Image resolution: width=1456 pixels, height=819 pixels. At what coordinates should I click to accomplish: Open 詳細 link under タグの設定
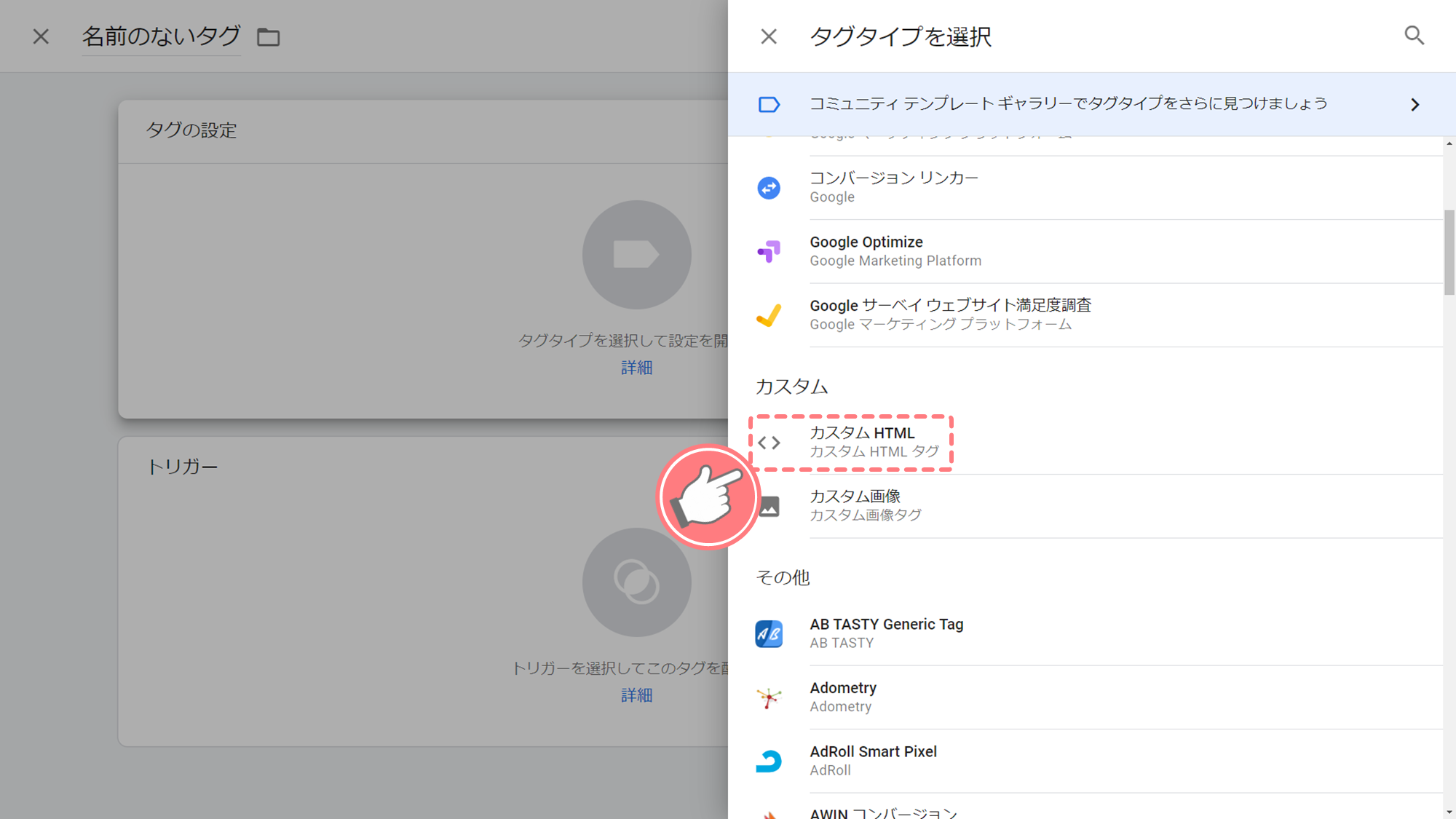coord(637,368)
